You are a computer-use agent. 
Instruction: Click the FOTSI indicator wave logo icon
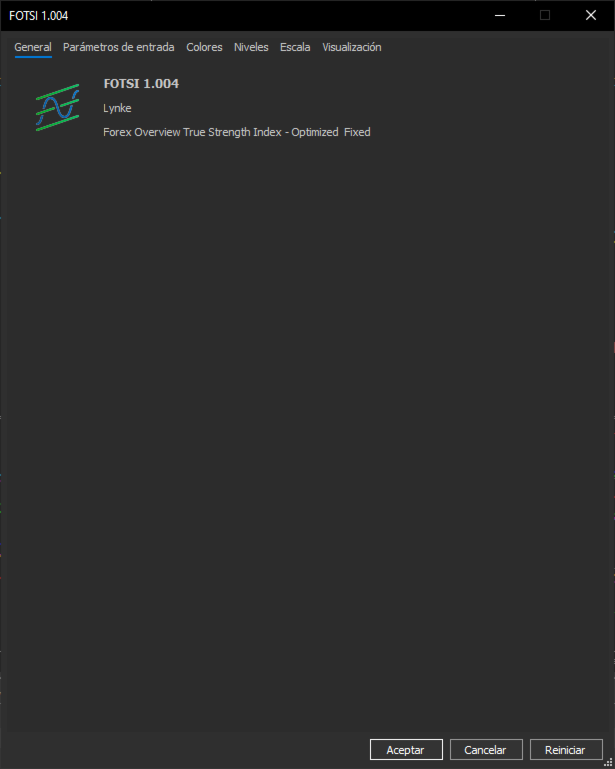point(57,107)
